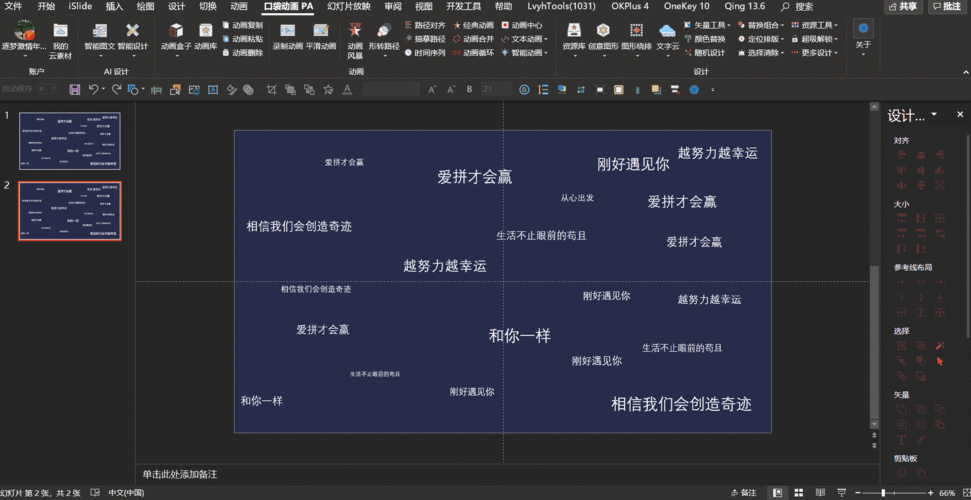971x500 pixels.
Task: Switch to the 切换 transitions tab
Action: click(x=207, y=6)
